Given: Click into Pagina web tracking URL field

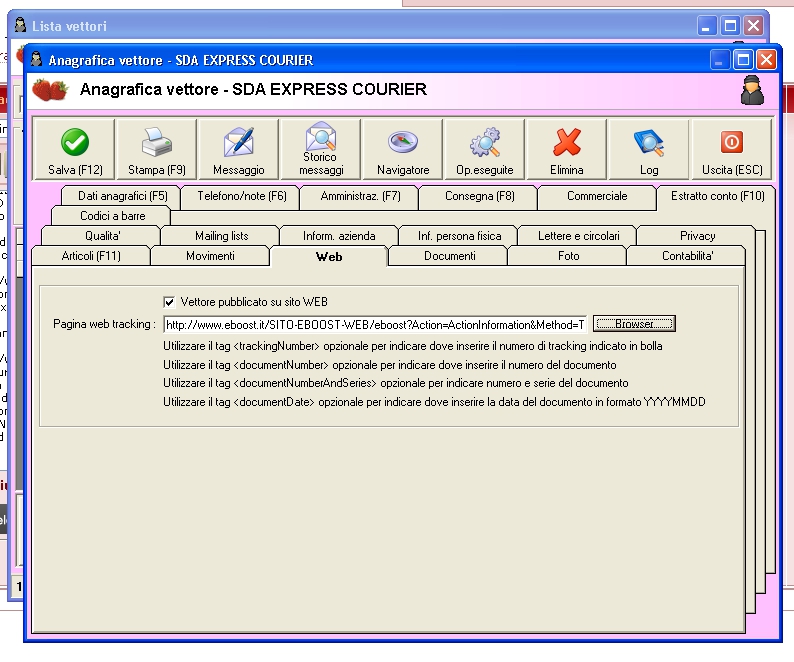Looking at the screenshot, I should coord(375,325).
